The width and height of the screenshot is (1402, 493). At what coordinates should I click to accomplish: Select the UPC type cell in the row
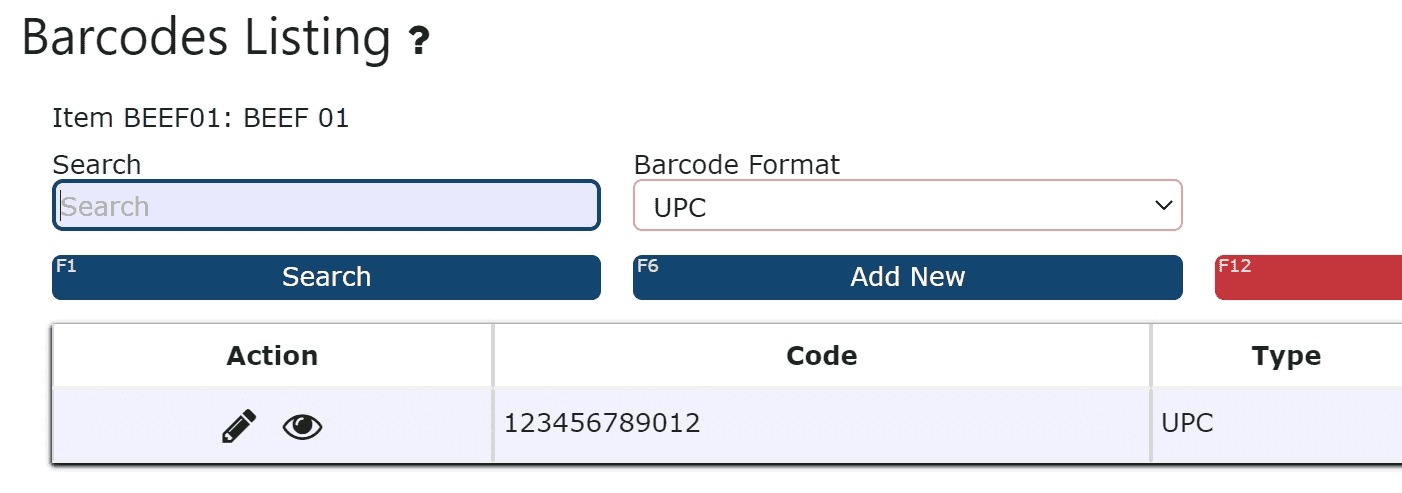(x=1277, y=424)
